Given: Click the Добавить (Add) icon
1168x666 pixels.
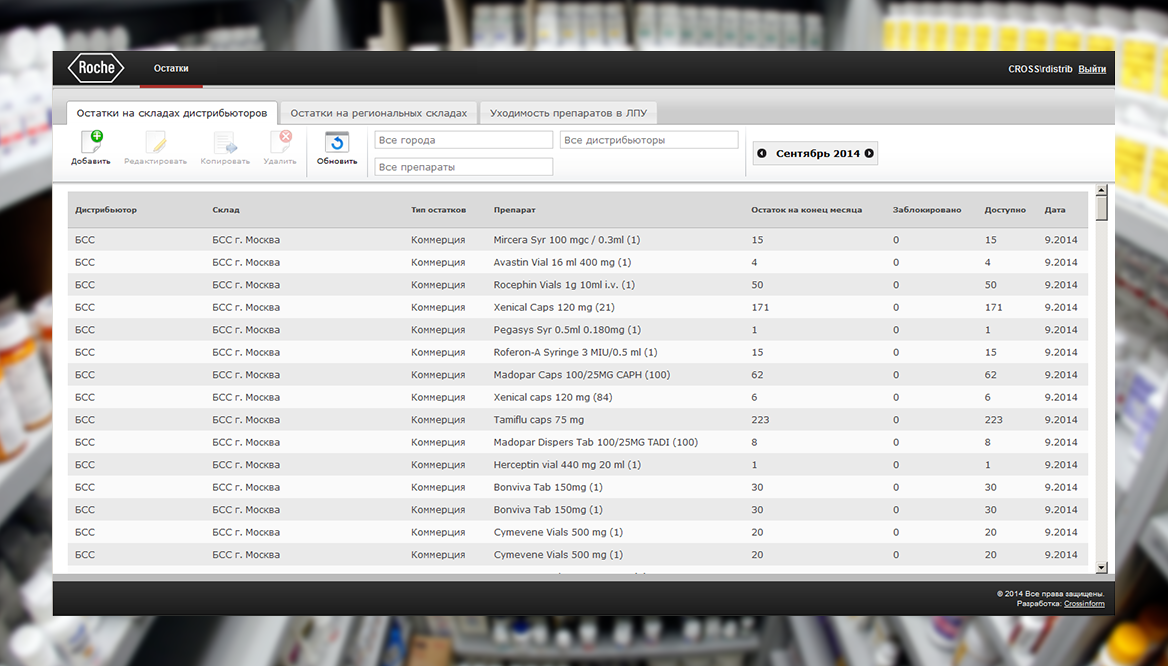Looking at the screenshot, I should [x=91, y=143].
